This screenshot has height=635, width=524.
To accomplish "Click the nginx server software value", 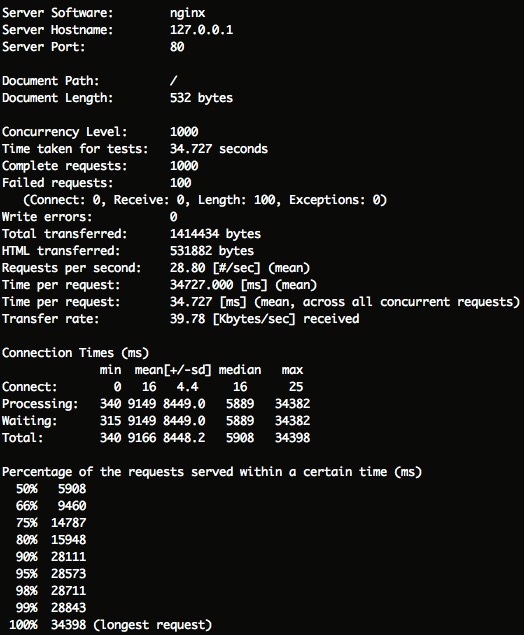I will click(x=187, y=13).
